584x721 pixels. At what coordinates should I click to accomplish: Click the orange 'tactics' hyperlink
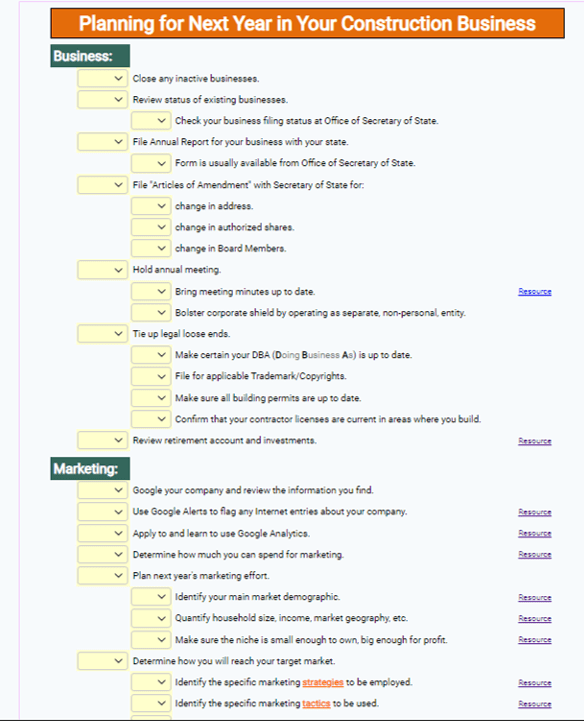pos(316,704)
